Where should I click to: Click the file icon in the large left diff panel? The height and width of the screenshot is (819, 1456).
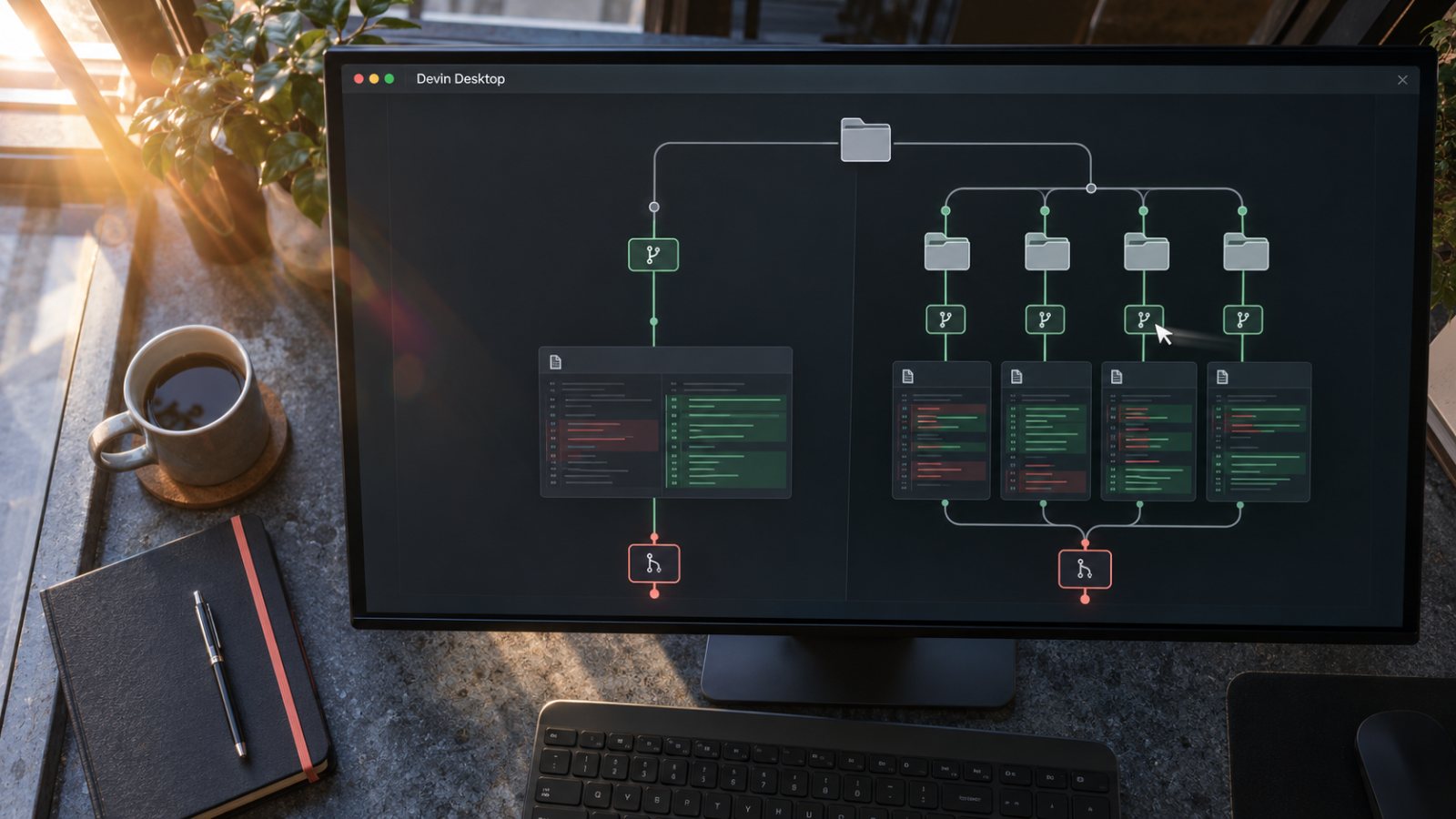click(x=555, y=362)
